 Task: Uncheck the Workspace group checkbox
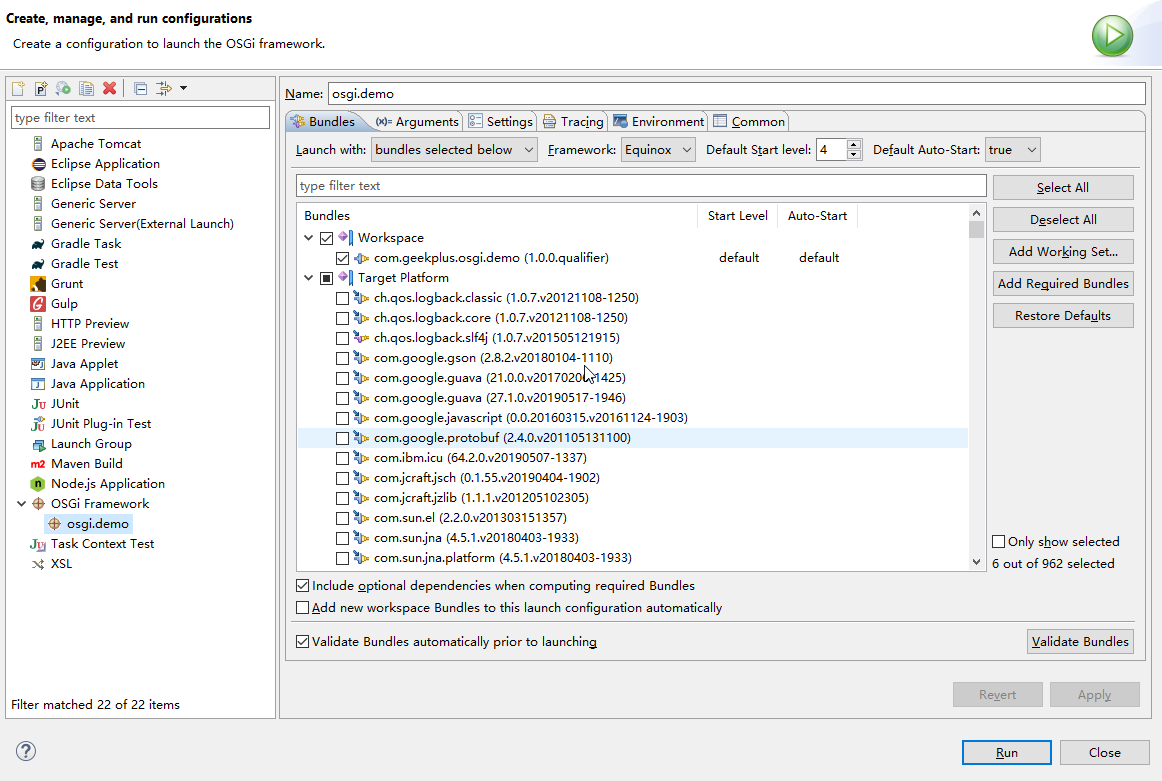click(x=326, y=238)
